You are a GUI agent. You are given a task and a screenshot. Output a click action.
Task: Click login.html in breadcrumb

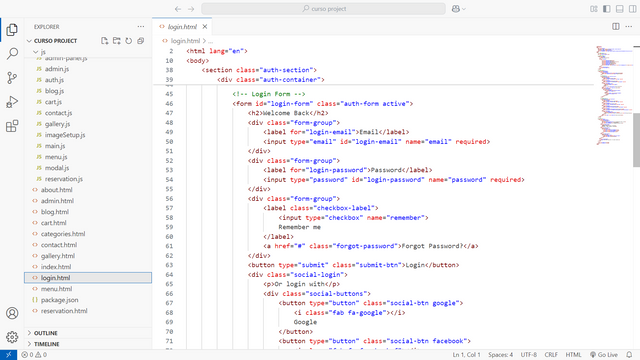click(185, 41)
